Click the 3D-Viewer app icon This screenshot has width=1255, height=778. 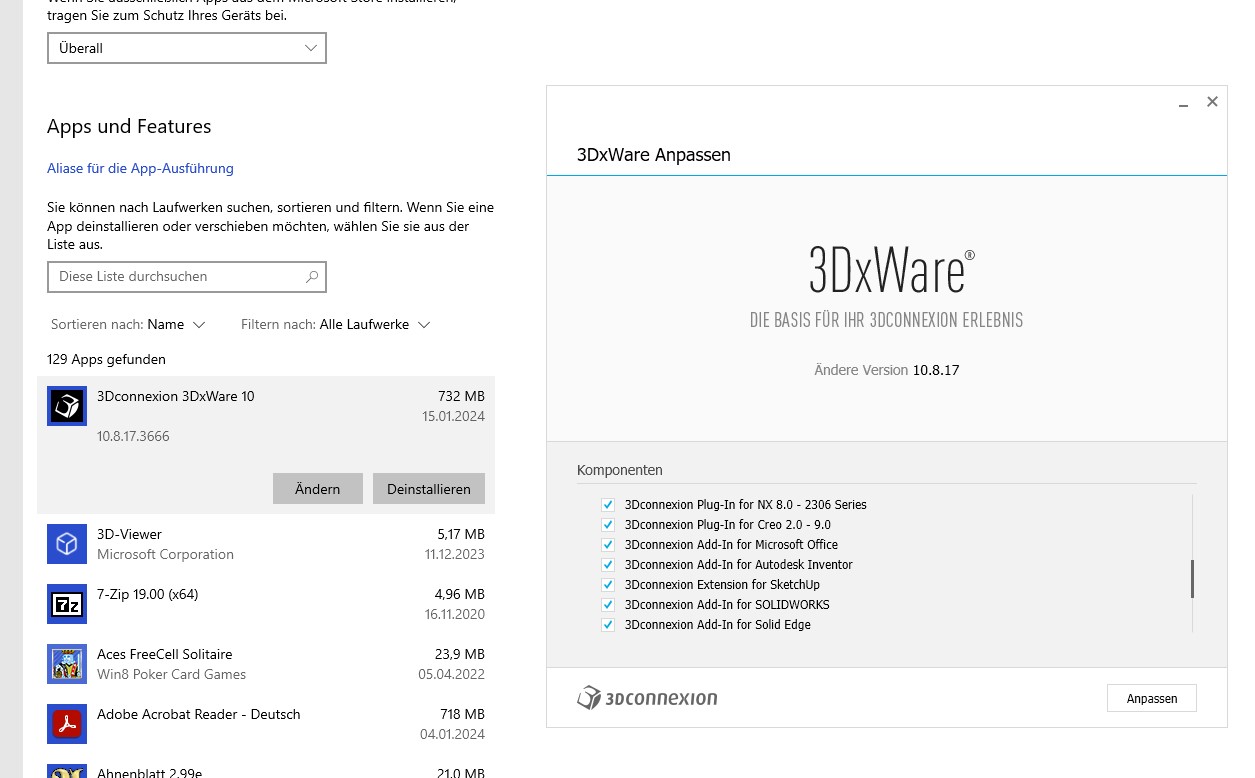pos(67,544)
